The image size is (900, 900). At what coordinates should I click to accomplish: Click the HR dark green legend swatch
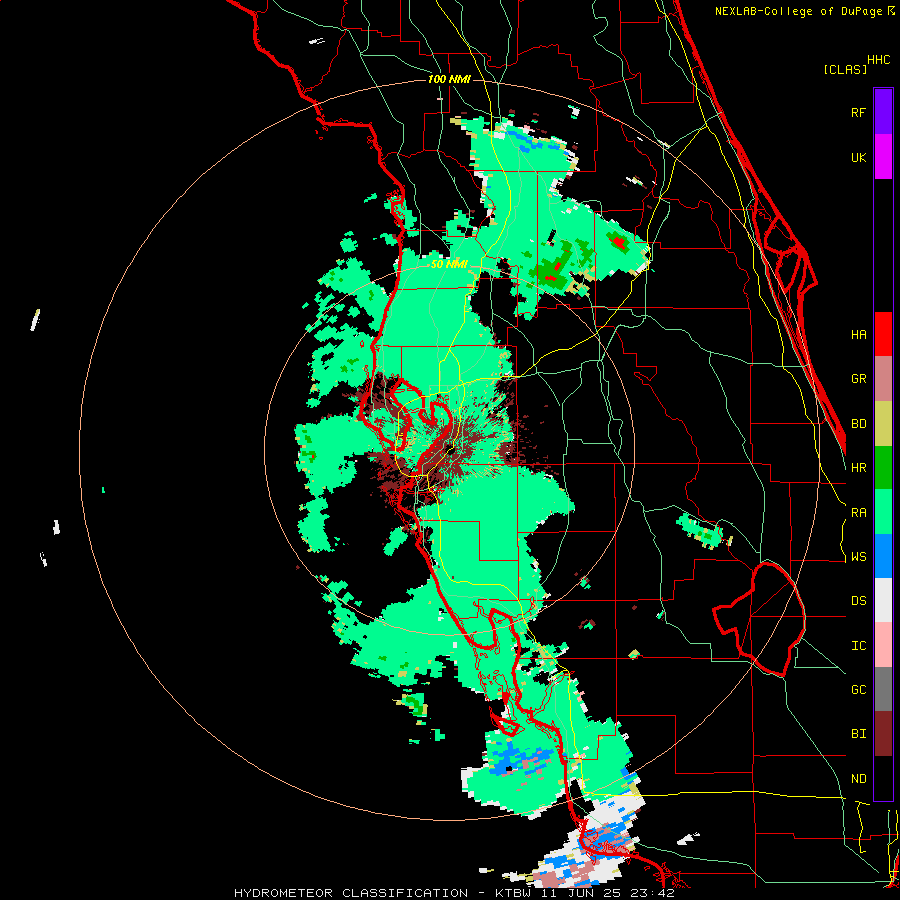pyautogui.click(x=883, y=467)
